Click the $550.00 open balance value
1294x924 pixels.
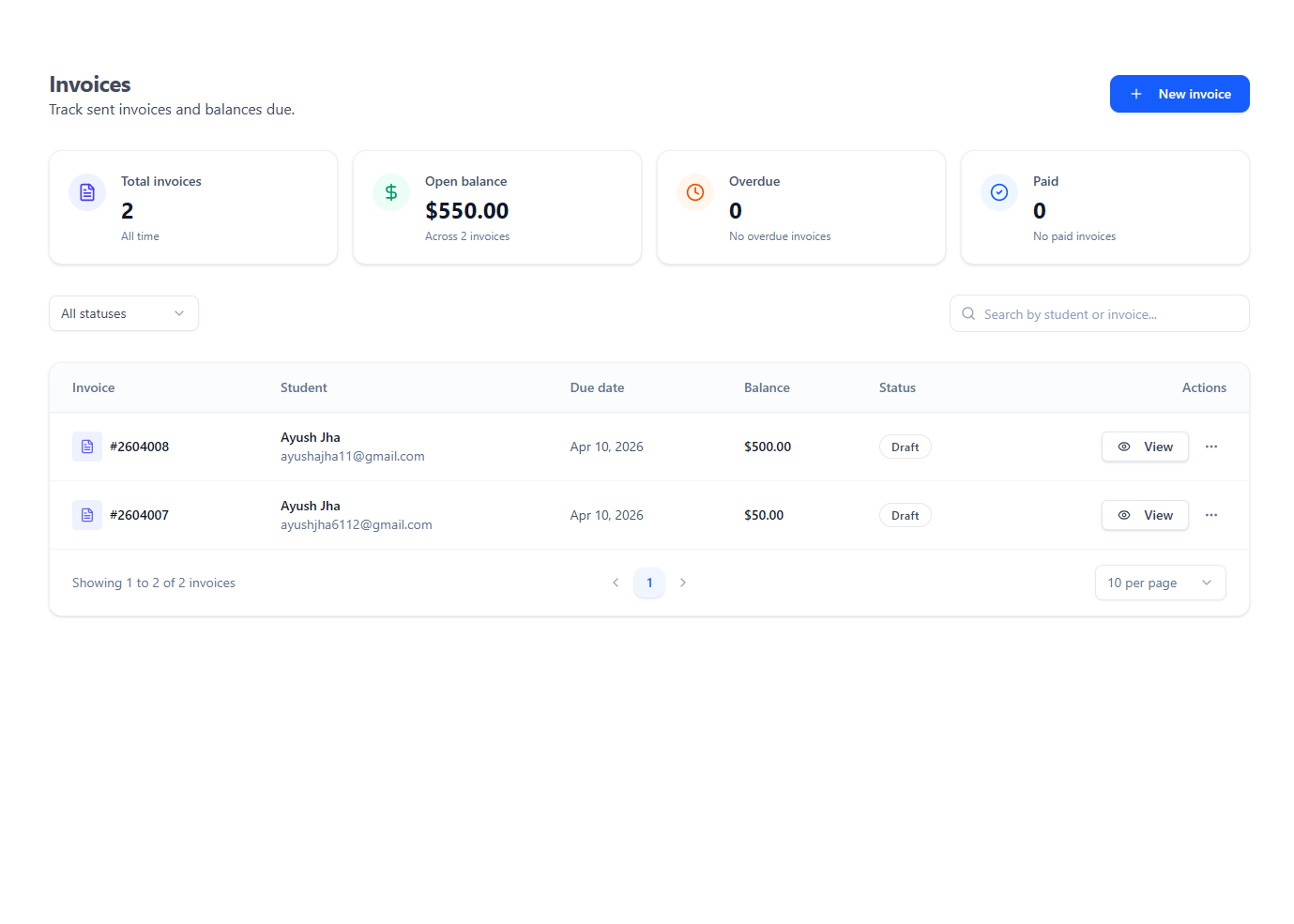click(467, 211)
